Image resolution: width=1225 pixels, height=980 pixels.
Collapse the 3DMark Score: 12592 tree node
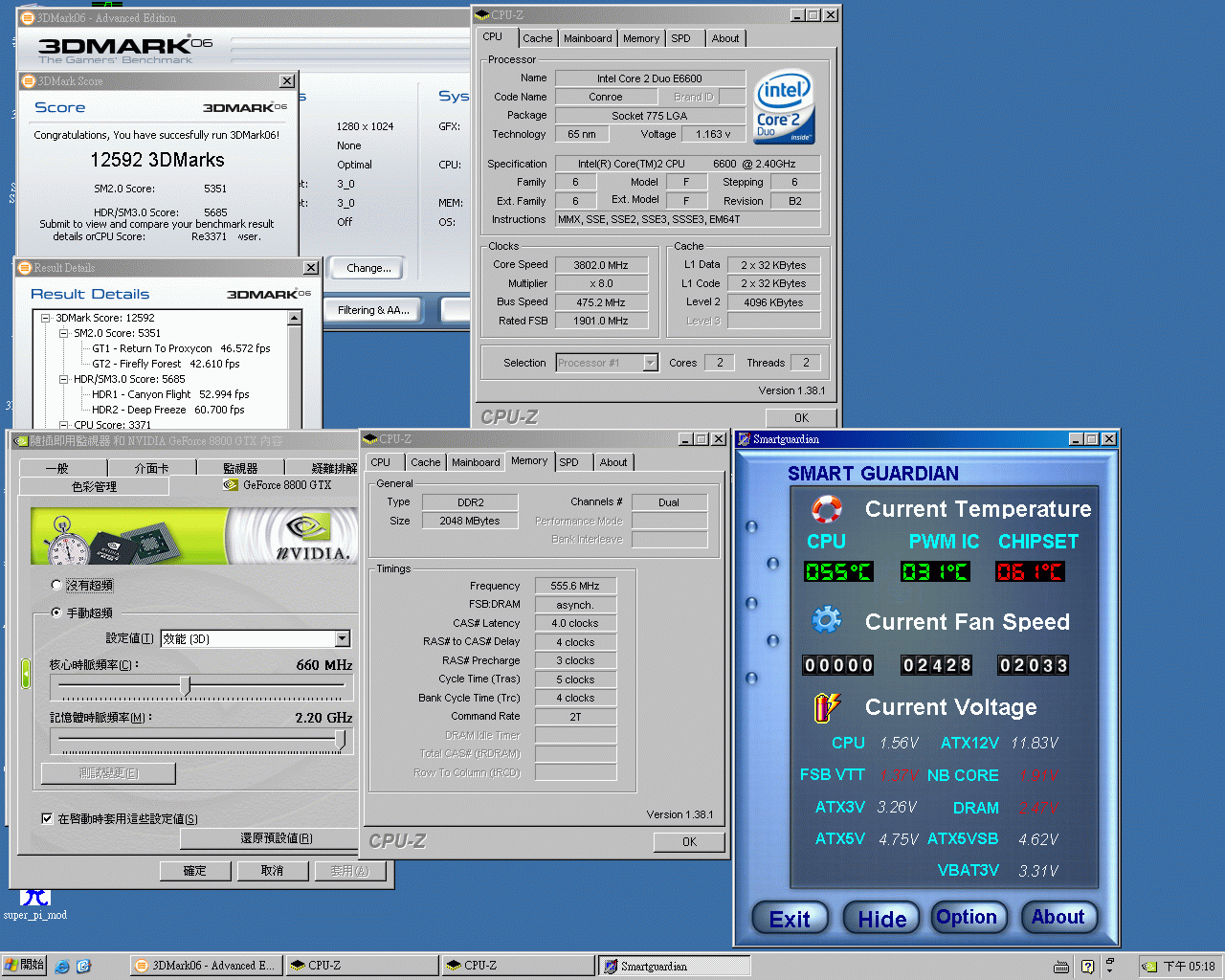(45, 318)
